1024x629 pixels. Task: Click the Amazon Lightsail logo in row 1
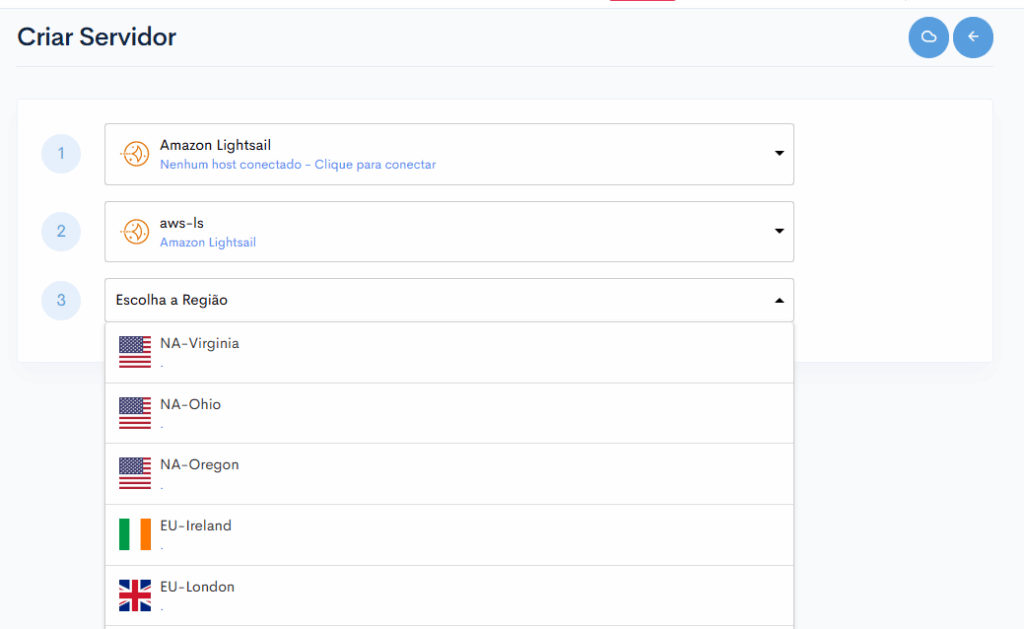pyautogui.click(x=136, y=154)
